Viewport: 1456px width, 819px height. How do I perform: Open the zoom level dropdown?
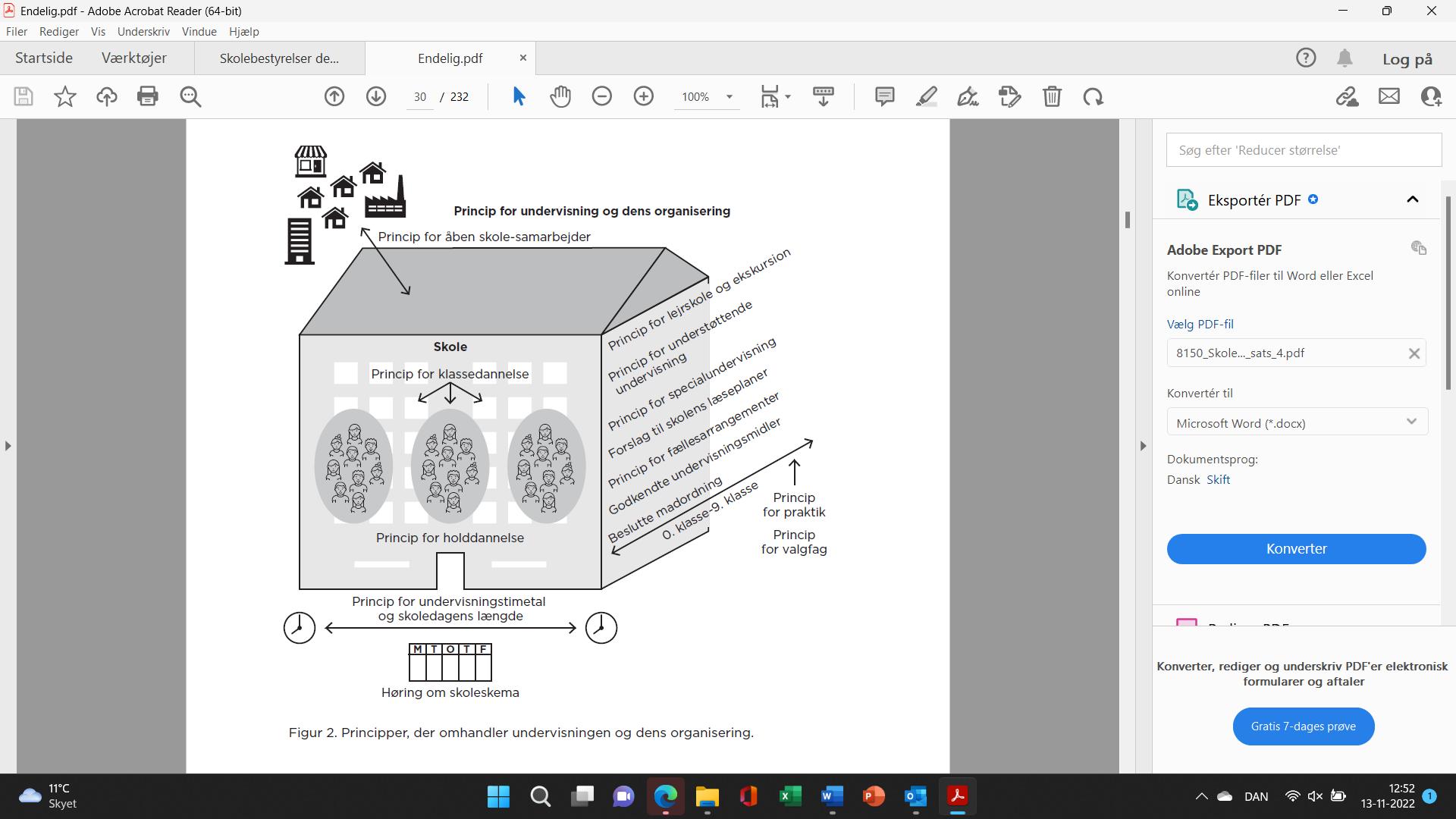pos(729,97)
